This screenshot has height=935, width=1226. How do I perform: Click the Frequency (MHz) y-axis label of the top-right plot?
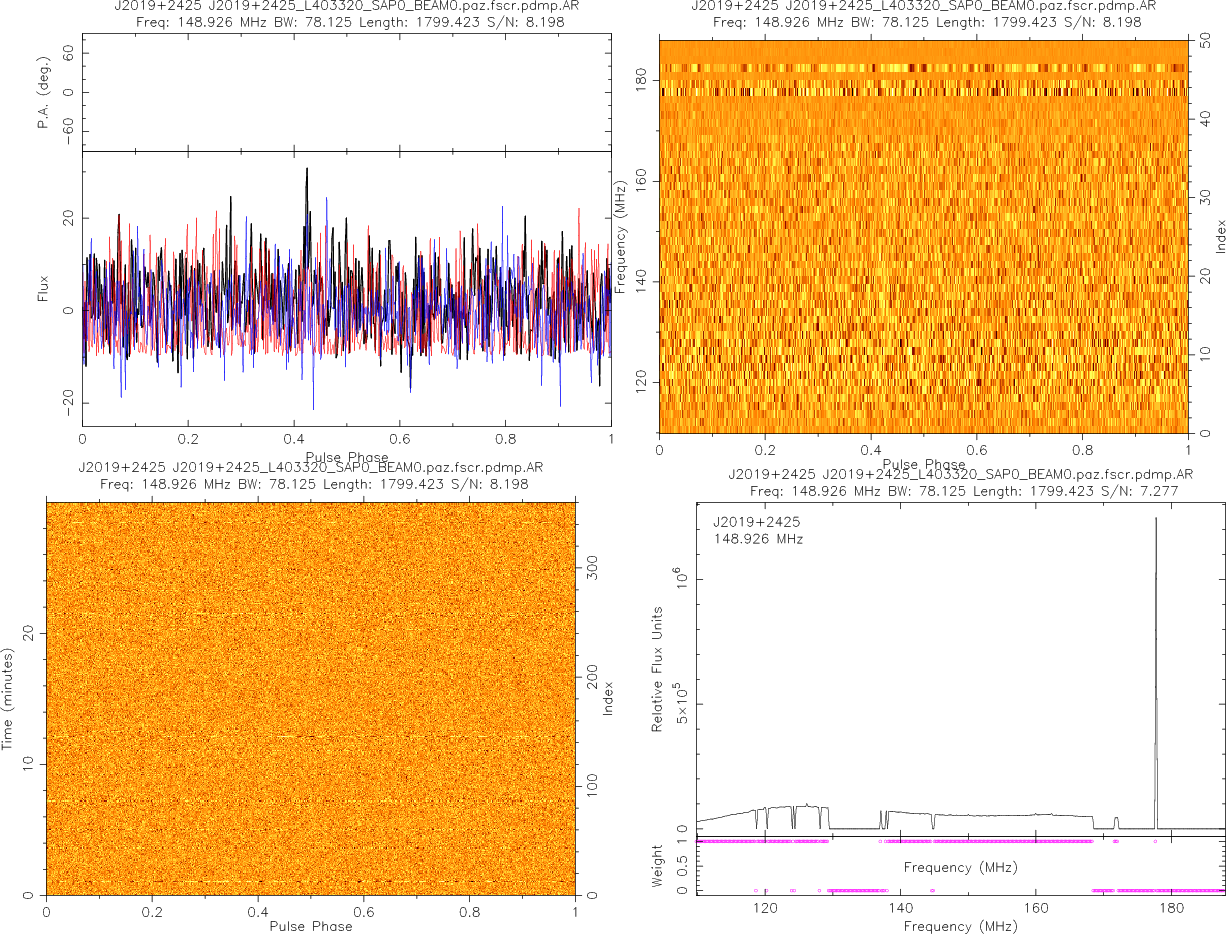621,237
